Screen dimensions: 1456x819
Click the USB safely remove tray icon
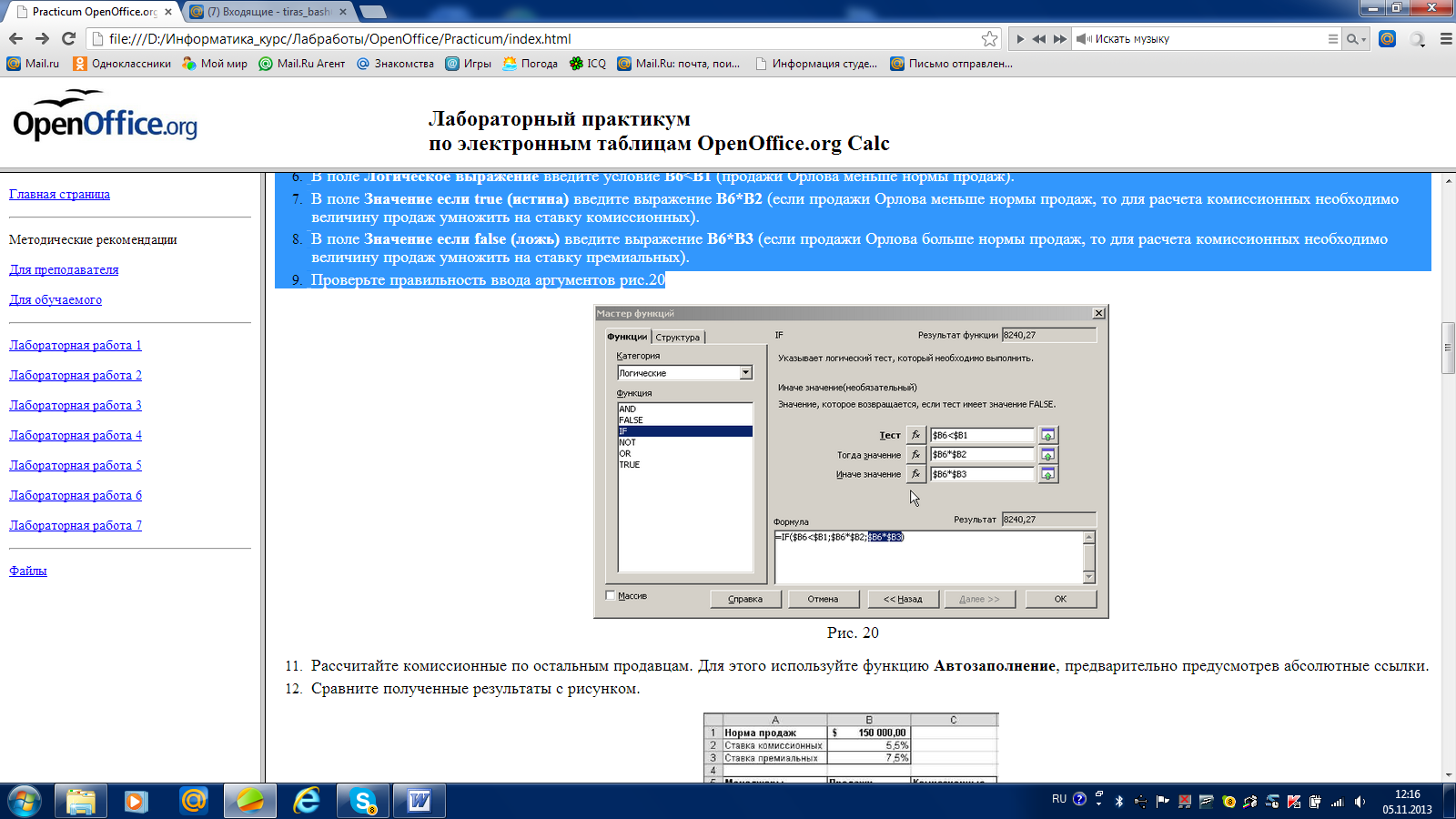pos(1140,802)
